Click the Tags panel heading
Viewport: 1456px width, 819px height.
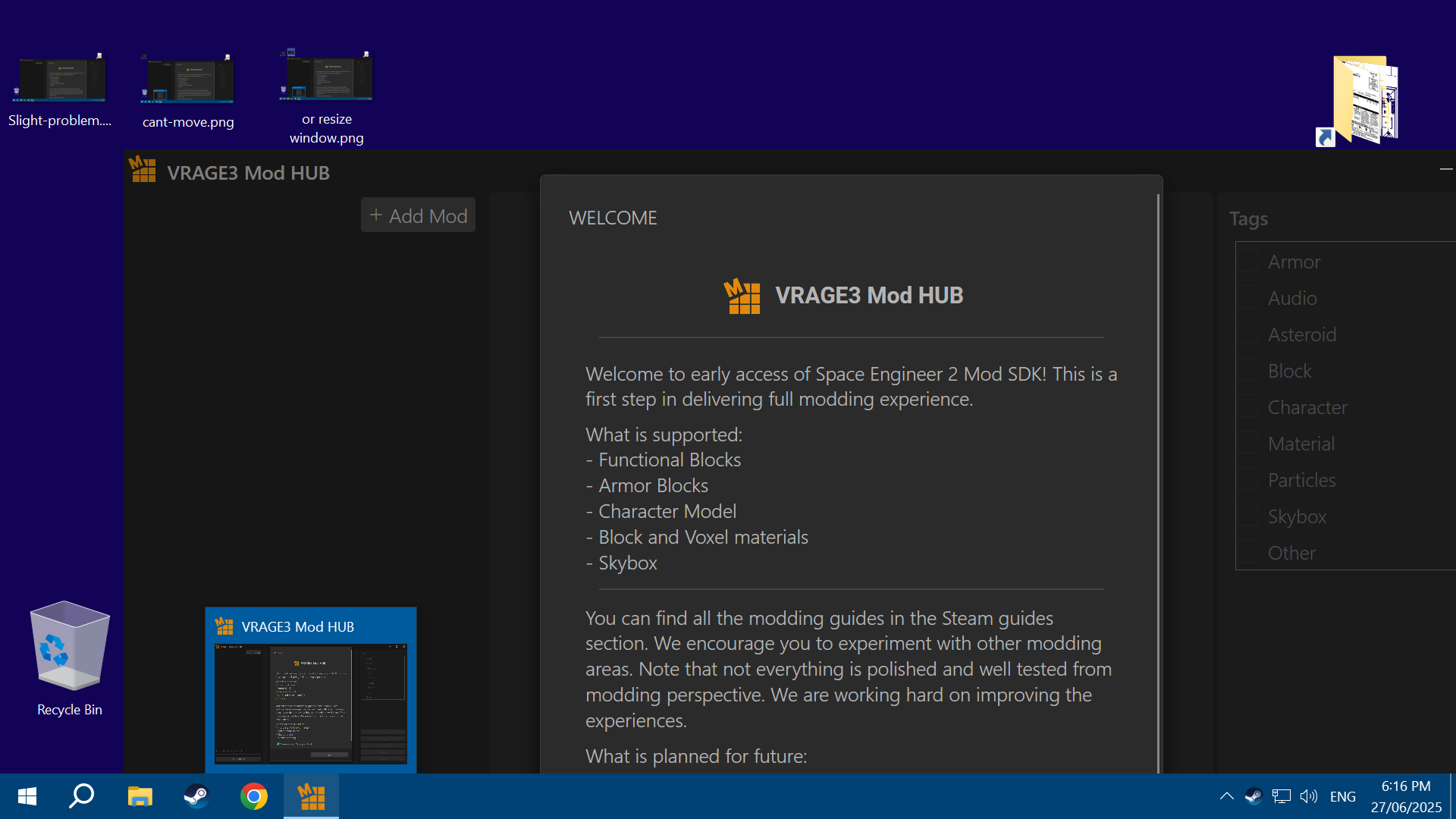[1248, 218]
